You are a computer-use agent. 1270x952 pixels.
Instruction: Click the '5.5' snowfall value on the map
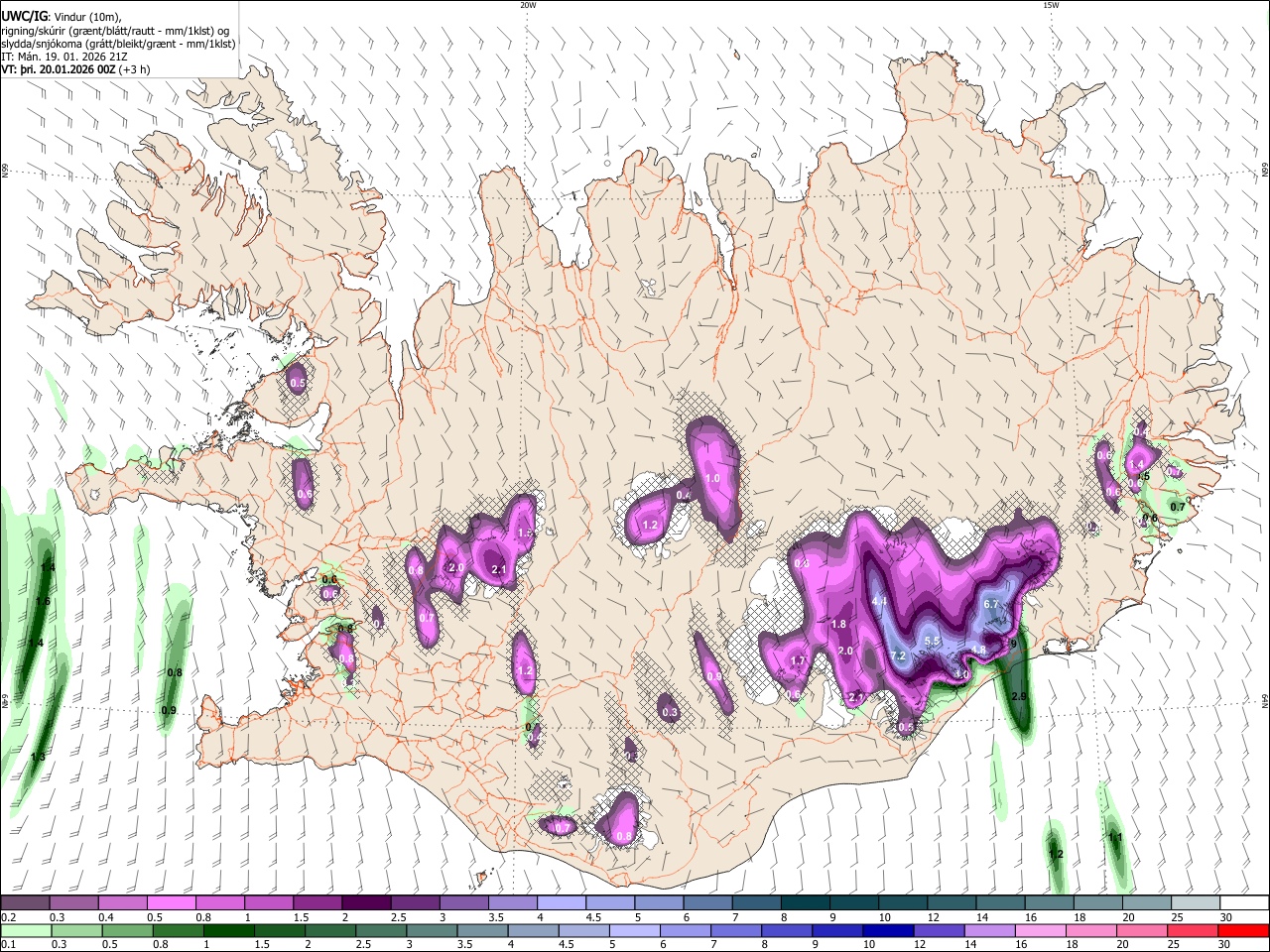(932, 642)
